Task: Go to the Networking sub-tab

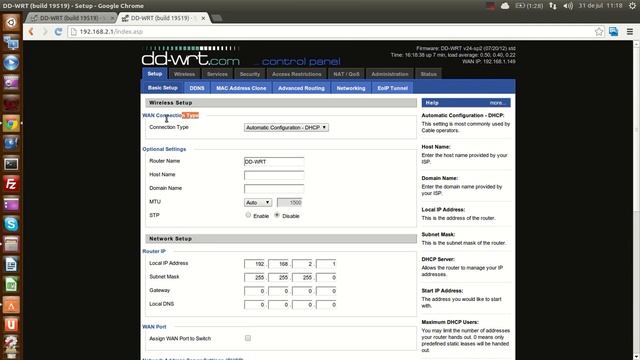Action: point(351,88)
